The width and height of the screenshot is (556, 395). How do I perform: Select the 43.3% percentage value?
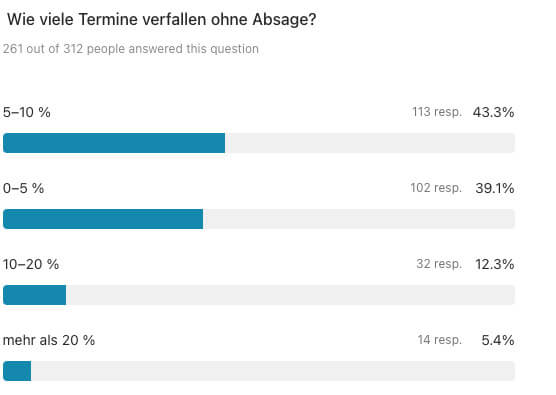tap(493, 112)
